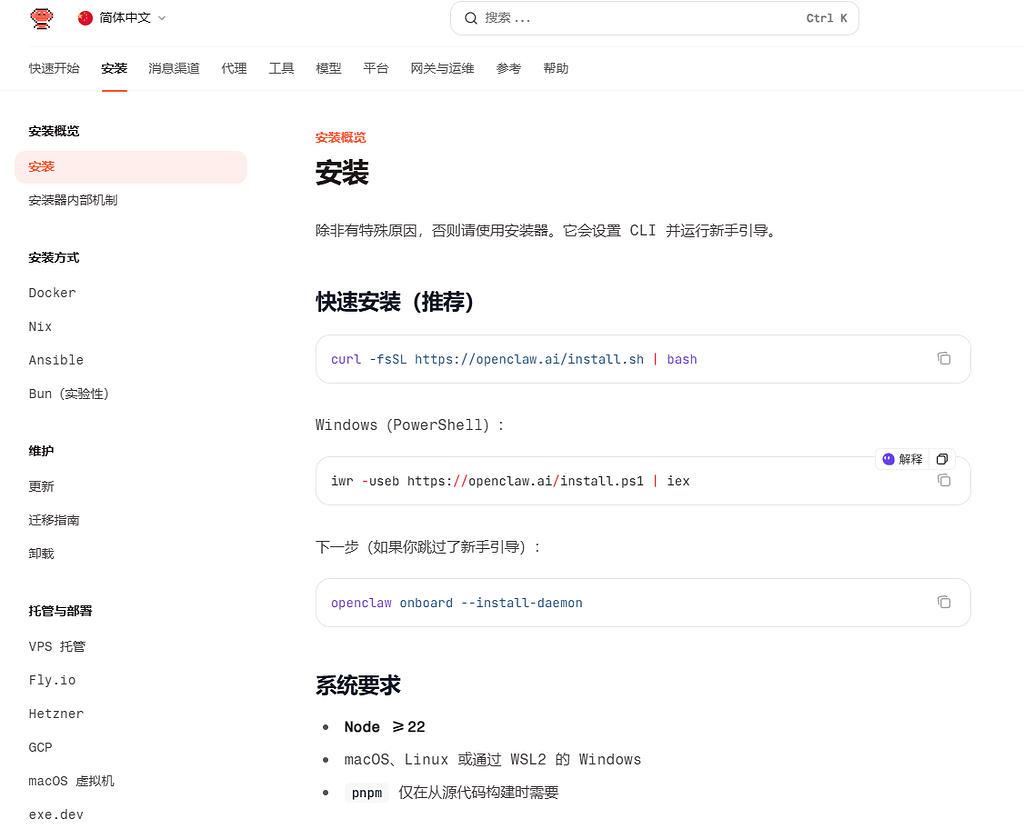This screenshot has width=1024, height=839.
Task: Click the iwr install.ps1 code text
Action: (x=510, y=481)
